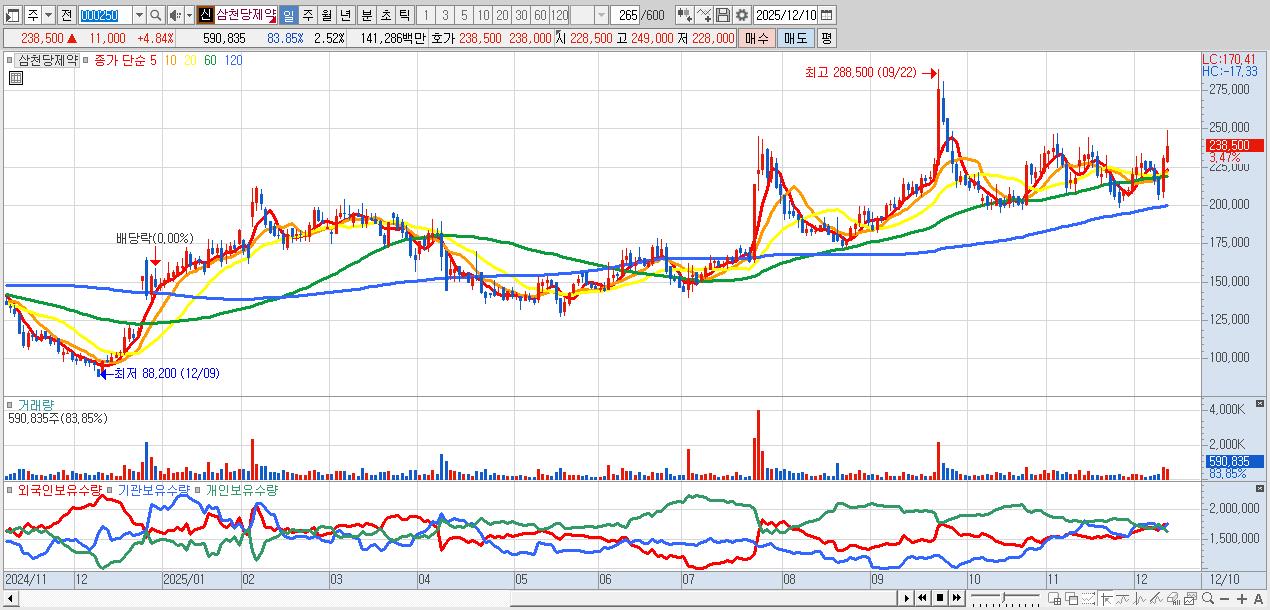The image size is (1270, 610).
Task: Click the candle count field showing 265
Action: pyautogui.click(x=624, y=15)
